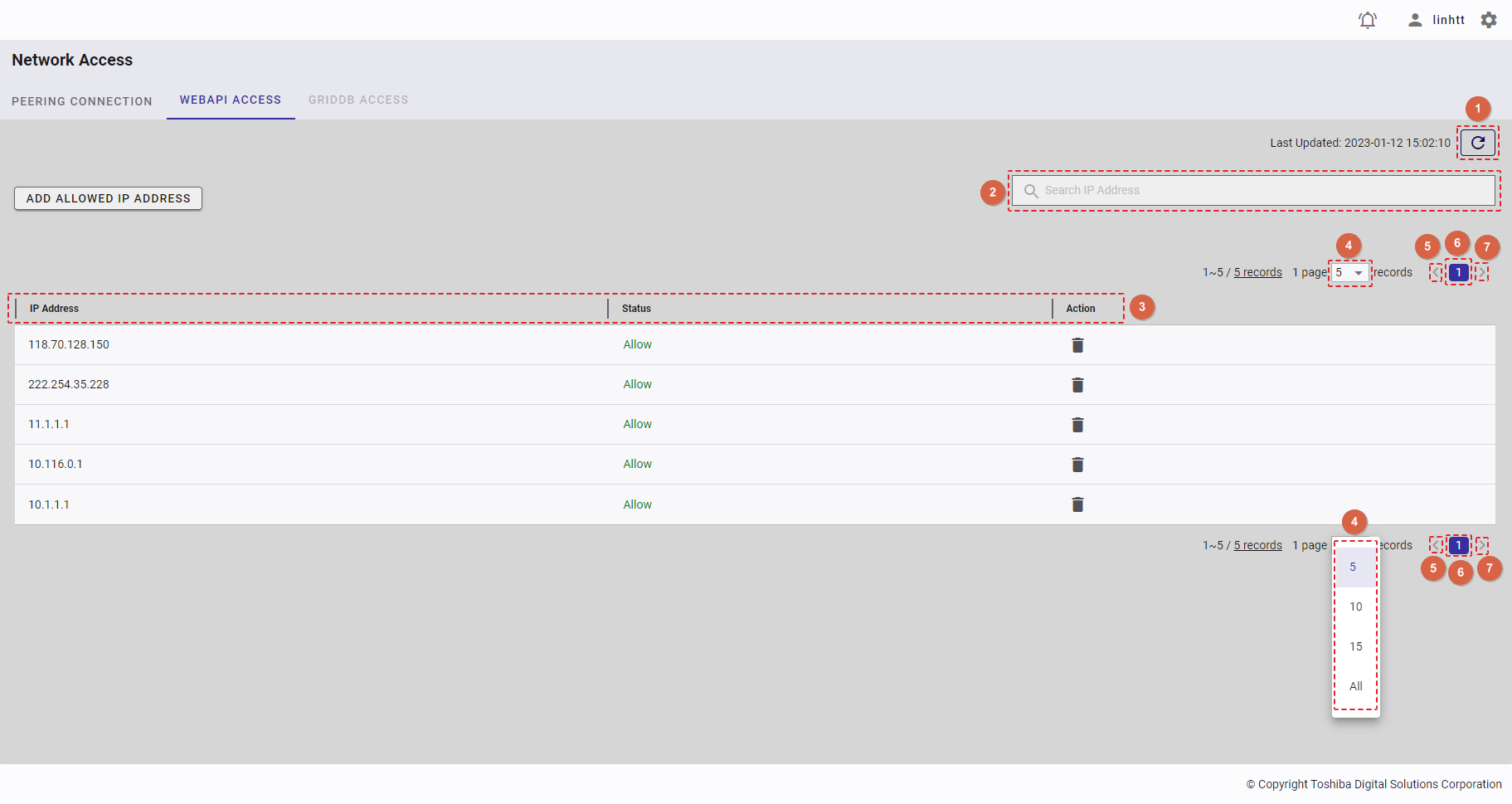Choose 15 records per page option

pyautogui.click(x=1355, y=646)
